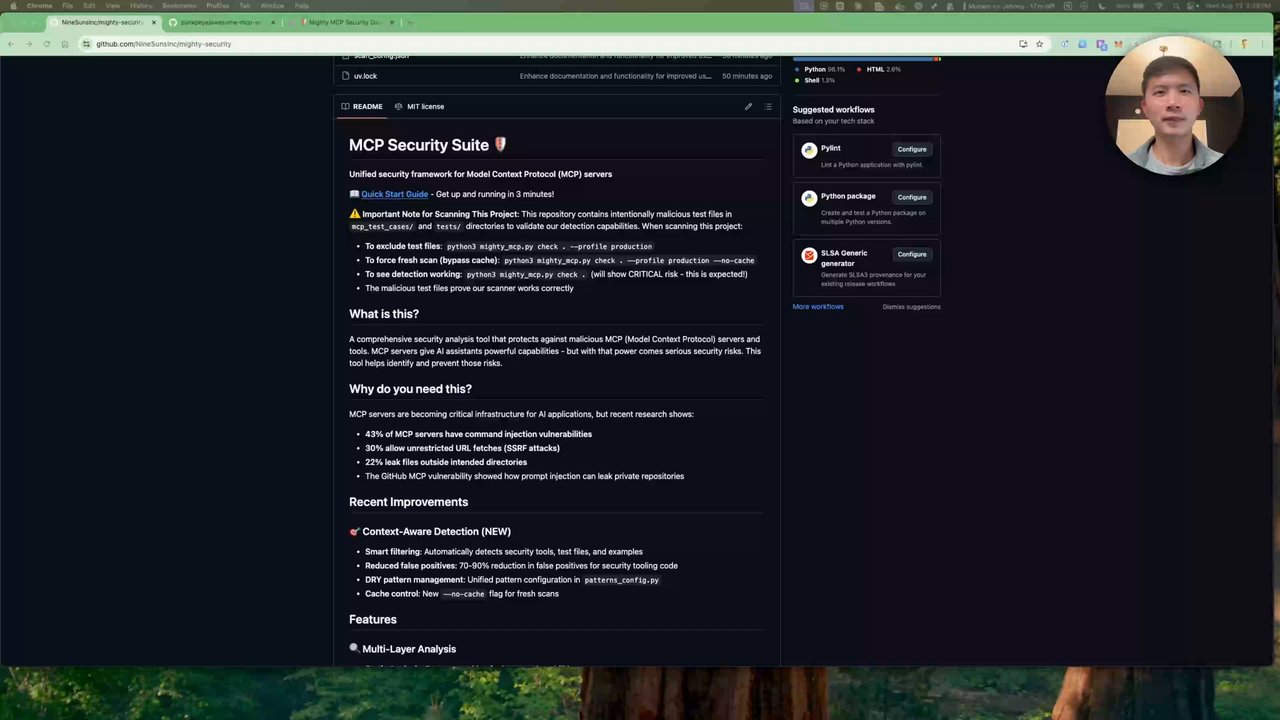This screenshot has height=720, width=1280.
Task: Switch to the MIT license tab
Action: [x=419, y=106]
